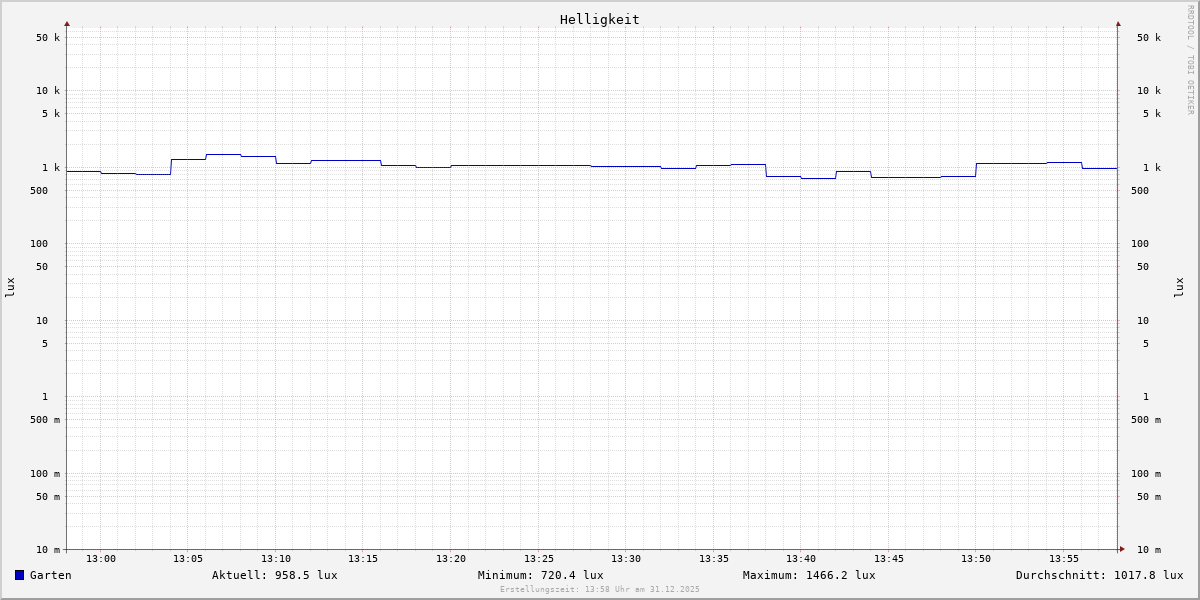The width and height of the screenshot is (1200, 600).
Task: Click the Erstellungszeit timestamp footer text
Action: tap(600, 590)
